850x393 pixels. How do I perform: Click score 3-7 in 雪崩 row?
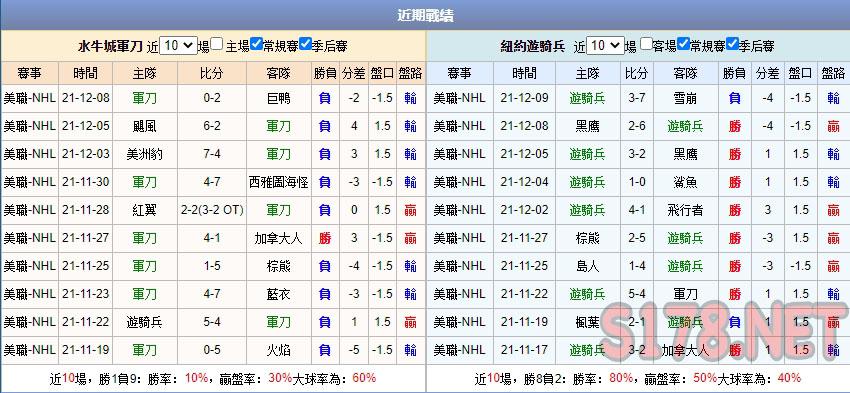(636, 98)
